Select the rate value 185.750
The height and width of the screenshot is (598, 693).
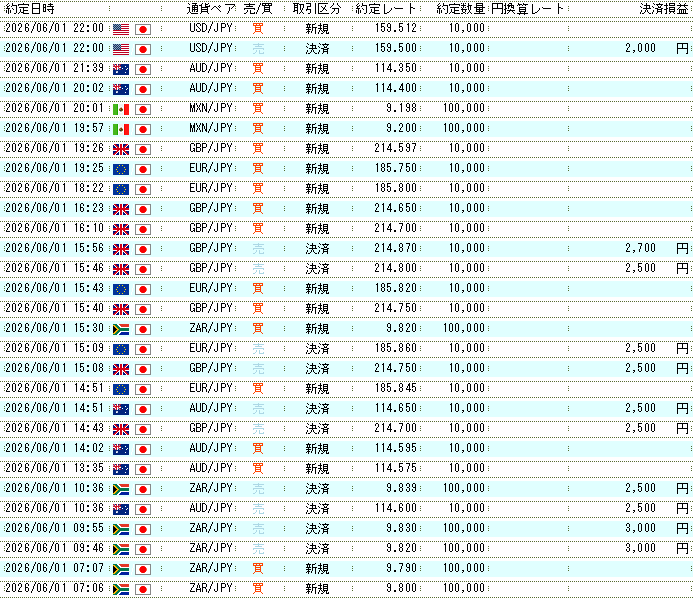(x=396, y=168)
